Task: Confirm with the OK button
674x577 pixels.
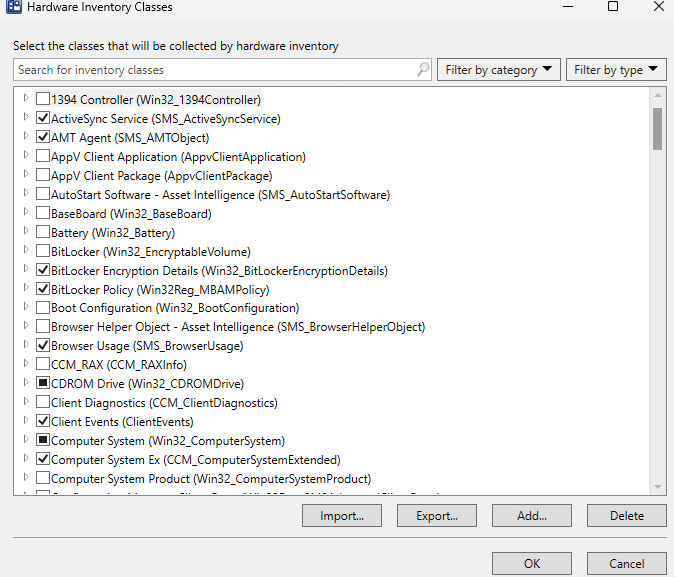Action: point(532,564)
